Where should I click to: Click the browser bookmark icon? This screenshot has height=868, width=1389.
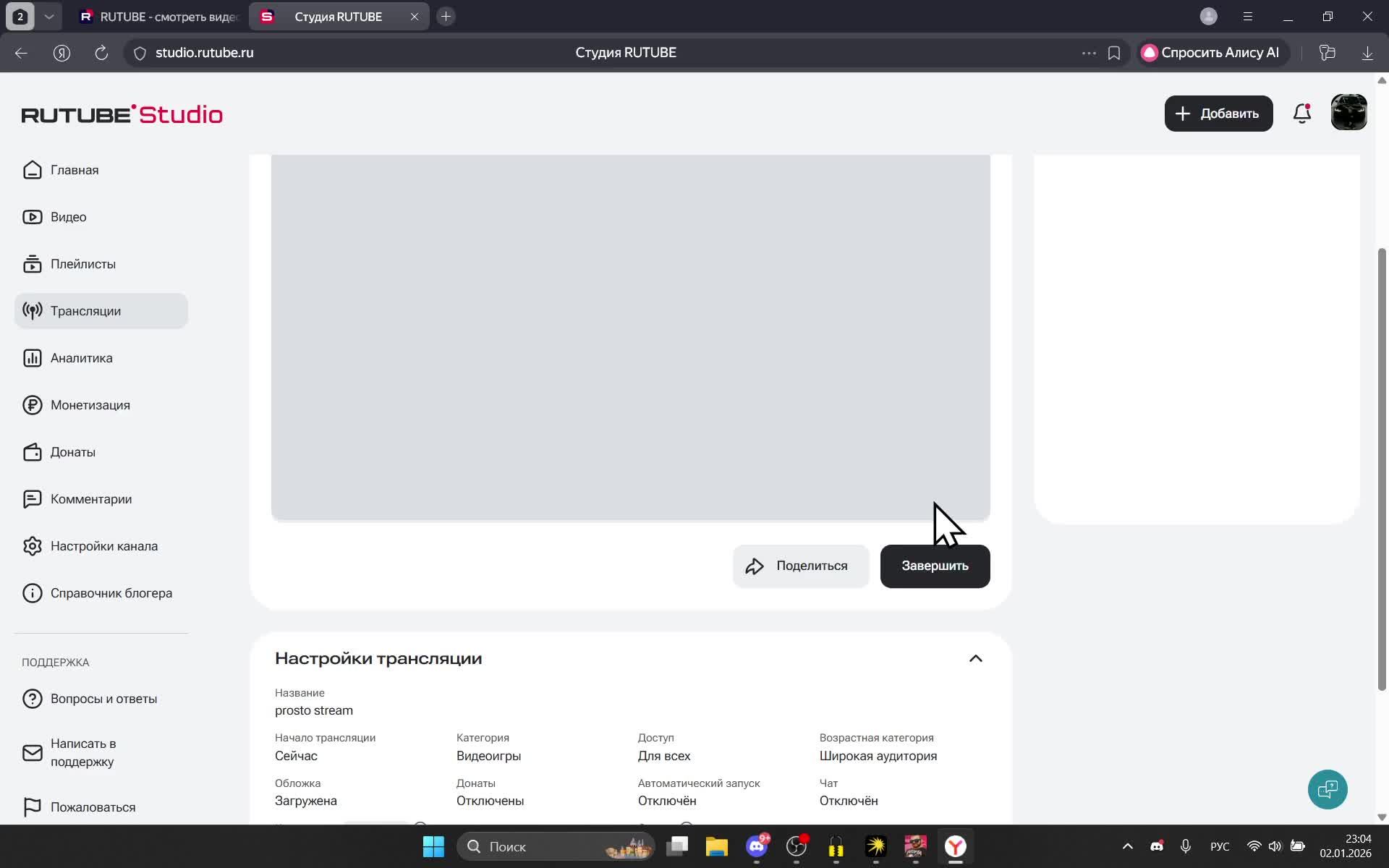(1114, 53)
